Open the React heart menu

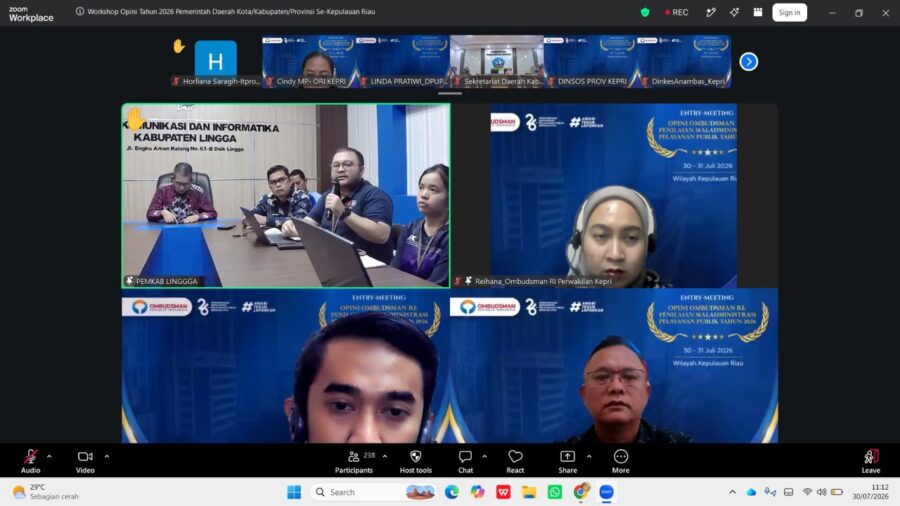tap(515, 461)
